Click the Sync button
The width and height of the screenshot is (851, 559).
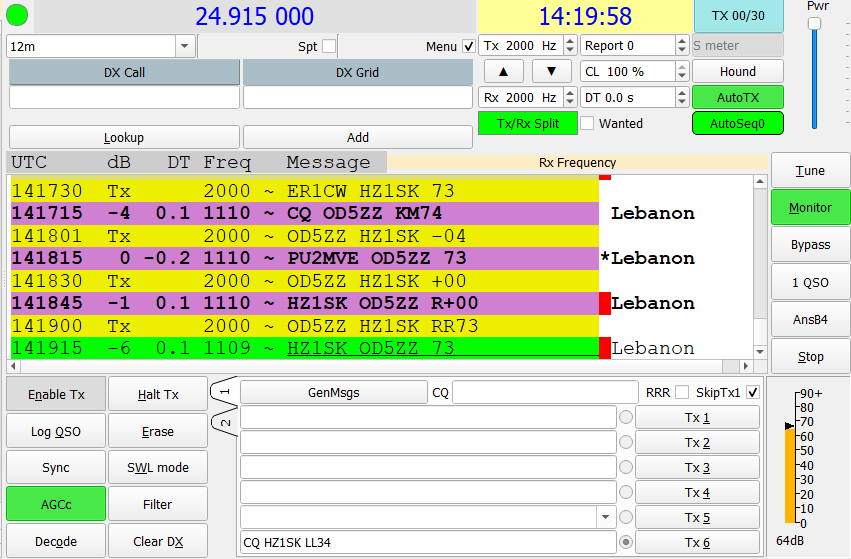pyautogui.click(x=56, y=467)
